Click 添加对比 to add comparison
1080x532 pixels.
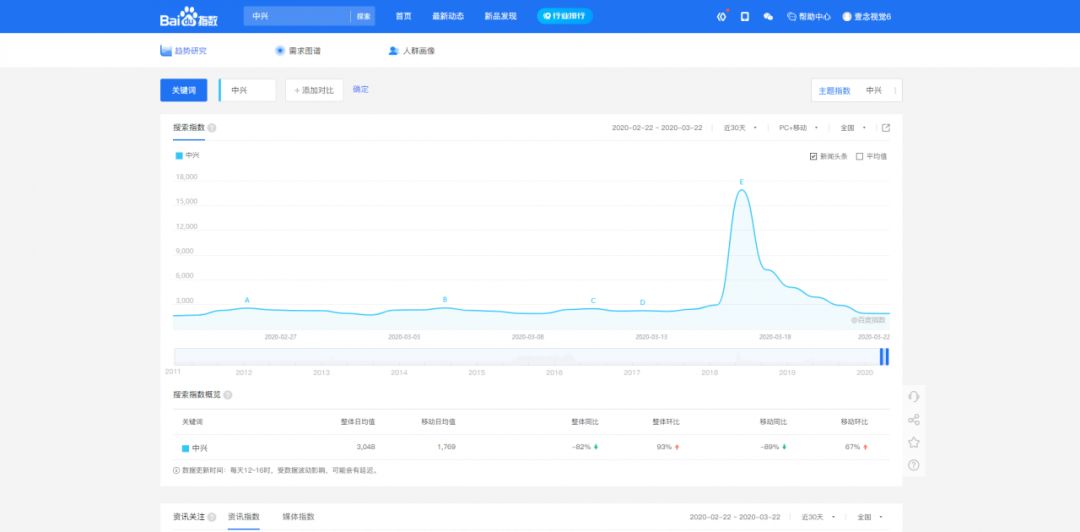pos(314,90)
